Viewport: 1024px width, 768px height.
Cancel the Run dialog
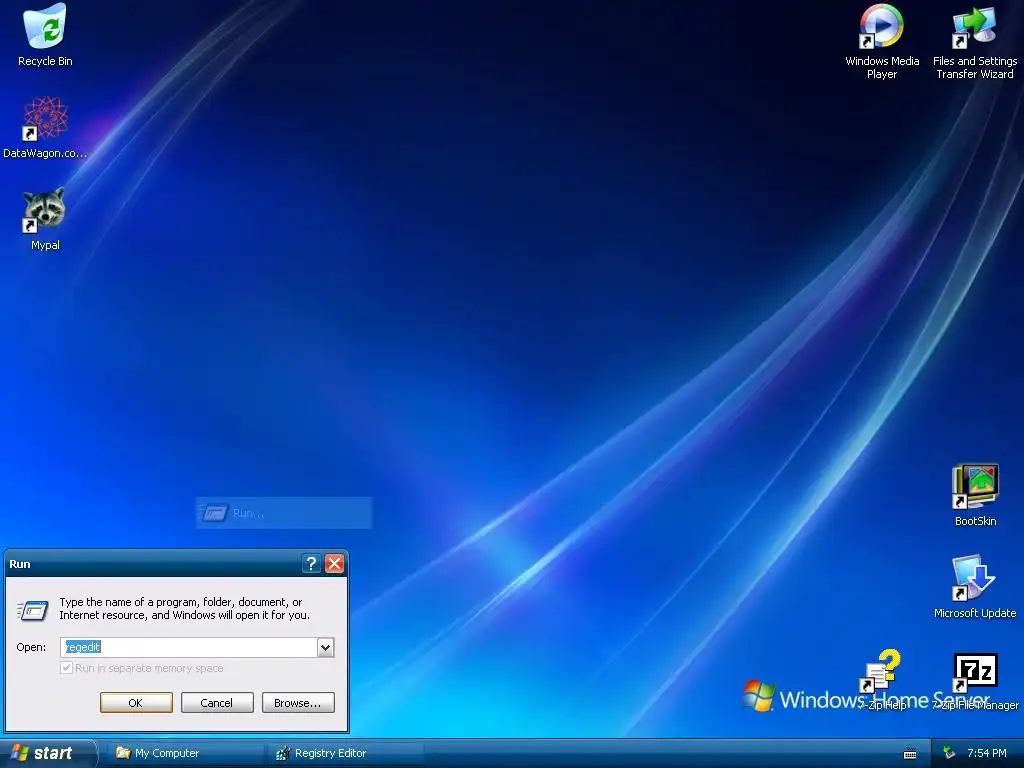click(217, 703)
